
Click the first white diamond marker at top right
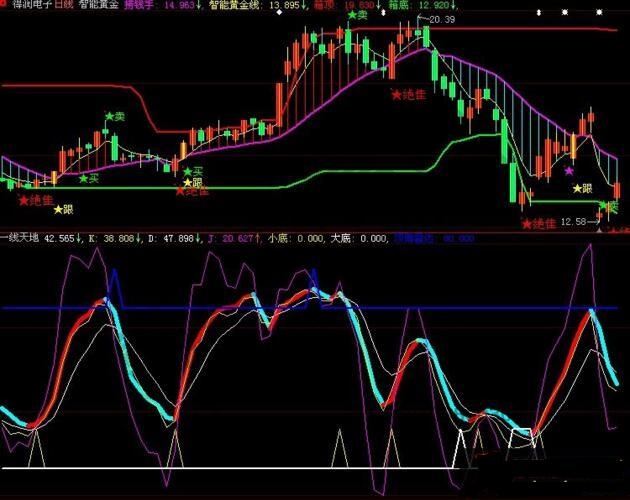tap(540, 13)
